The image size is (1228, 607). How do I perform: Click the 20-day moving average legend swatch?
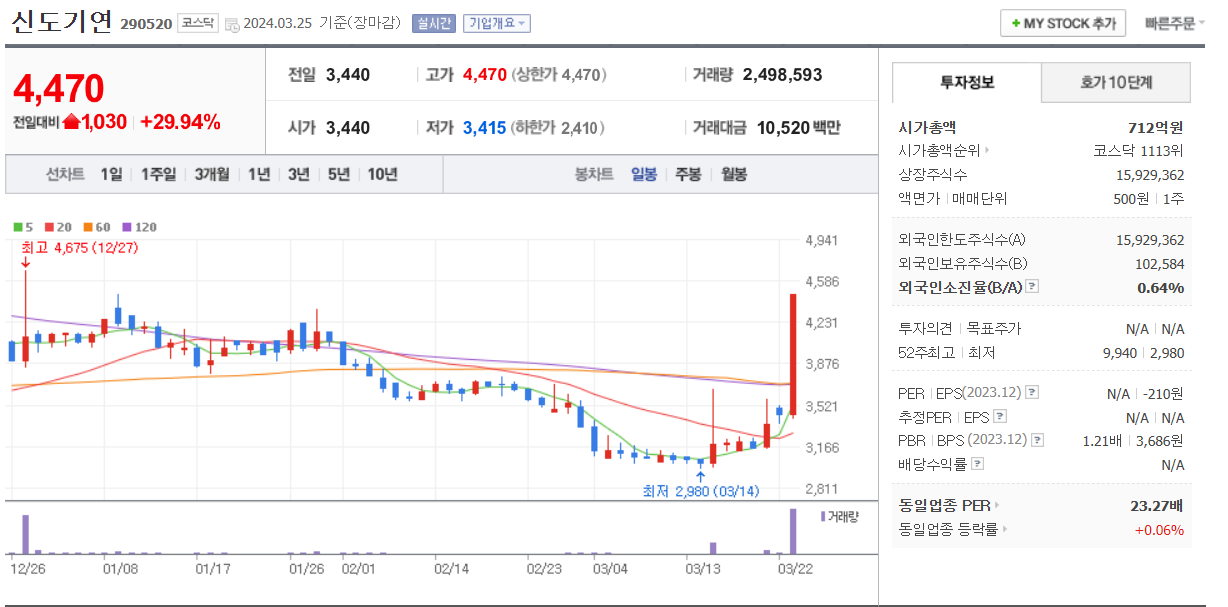[48, 227]
